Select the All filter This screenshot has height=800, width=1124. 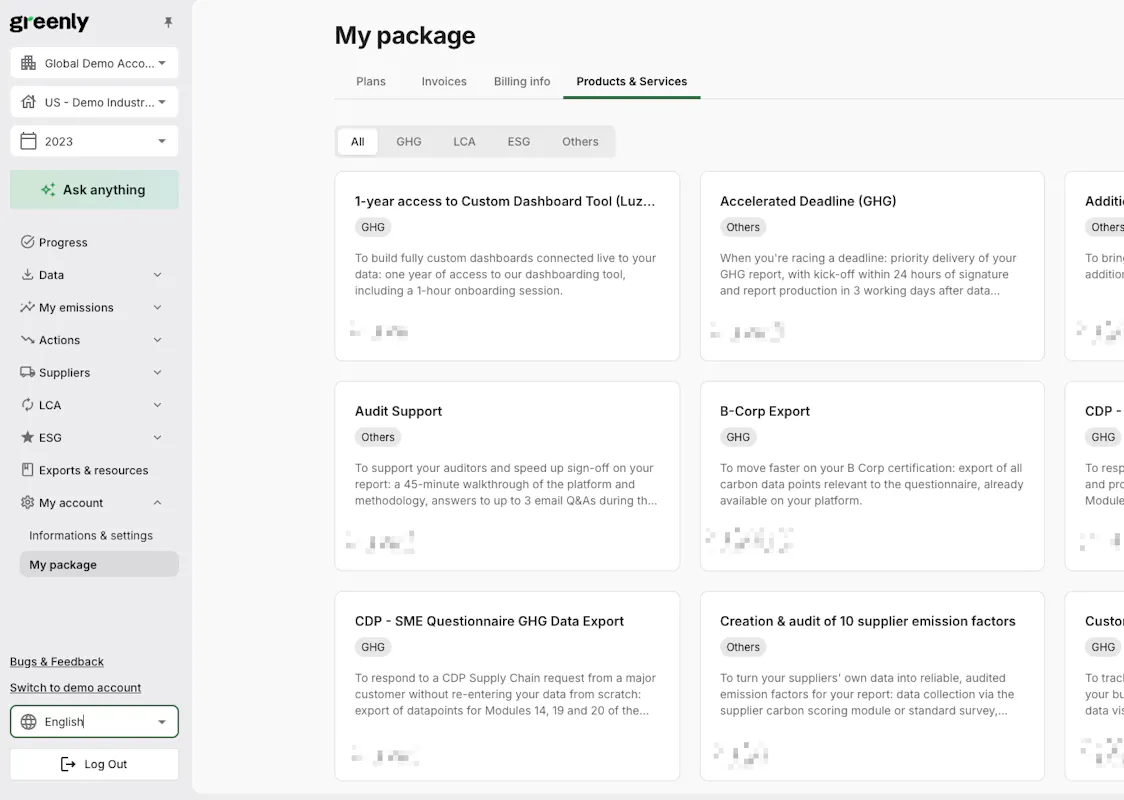pyautogui.click(x=358, y=142)
